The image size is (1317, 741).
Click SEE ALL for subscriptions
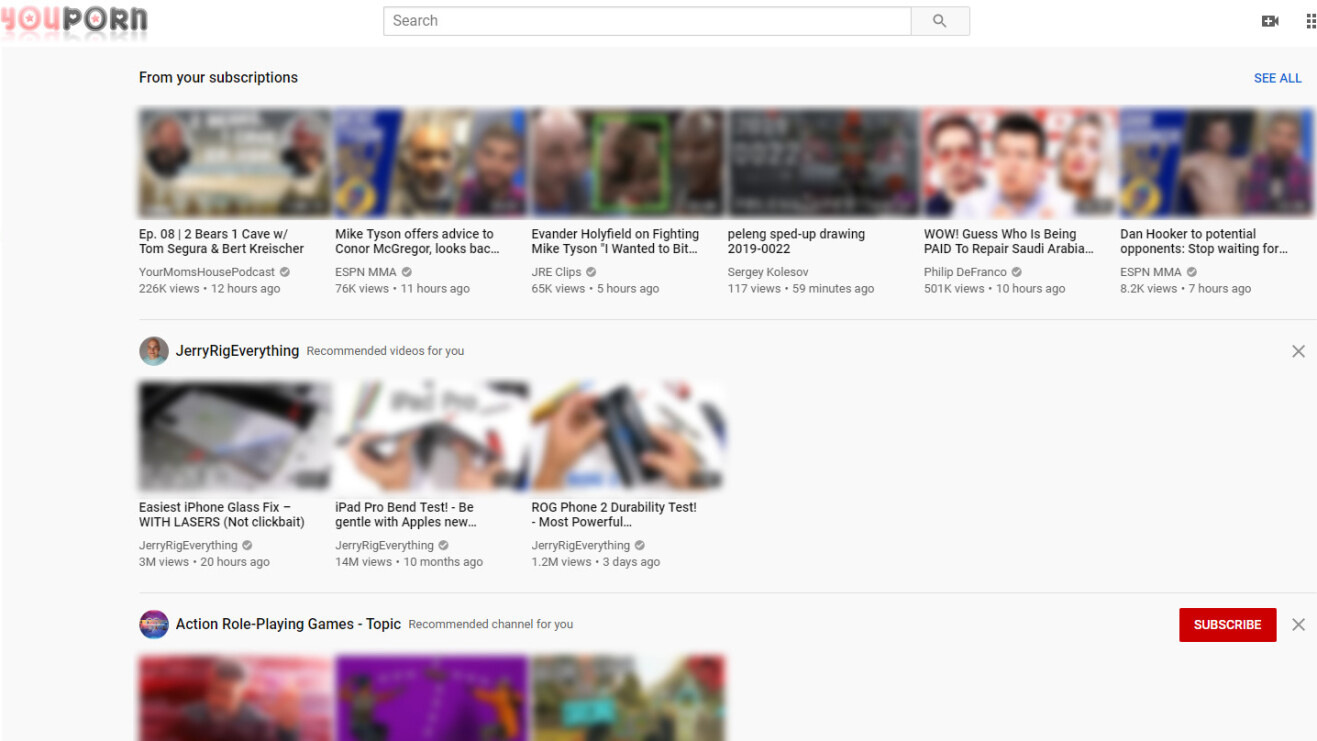(x=1277, y=78)
